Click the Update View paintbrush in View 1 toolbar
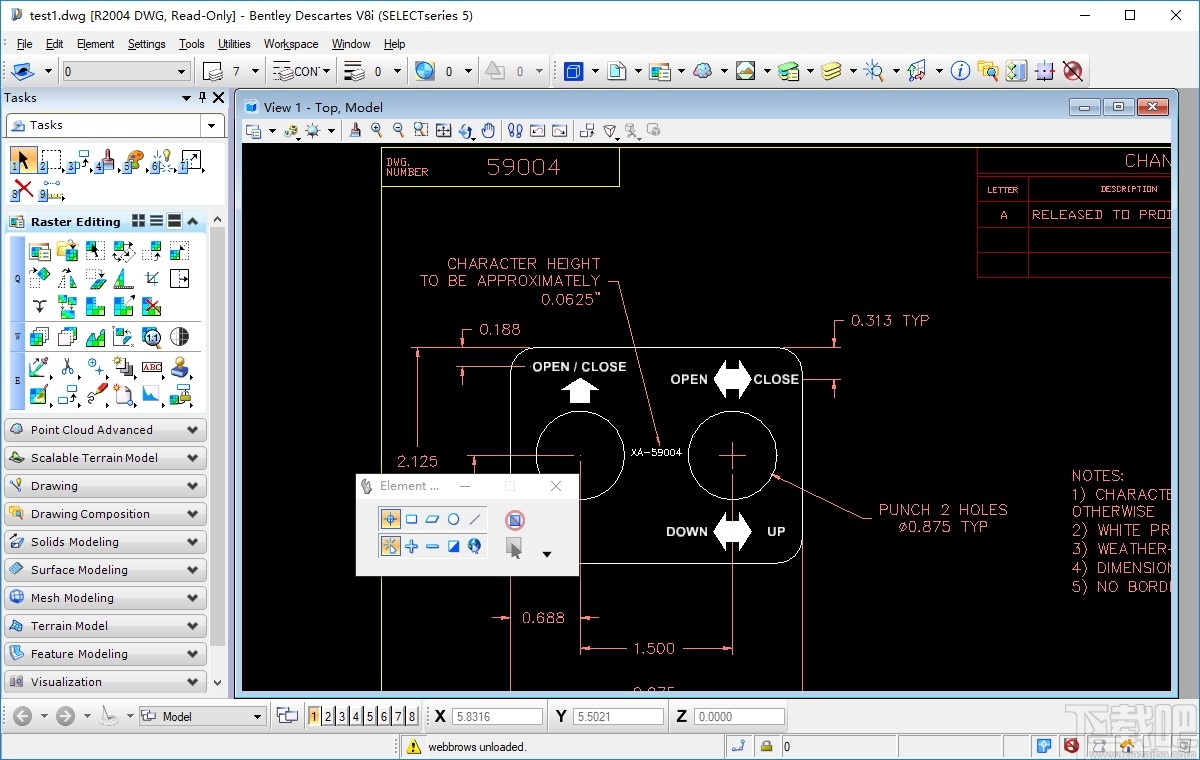The width and height of the screenshot is (1200, 760). point(355,130)
